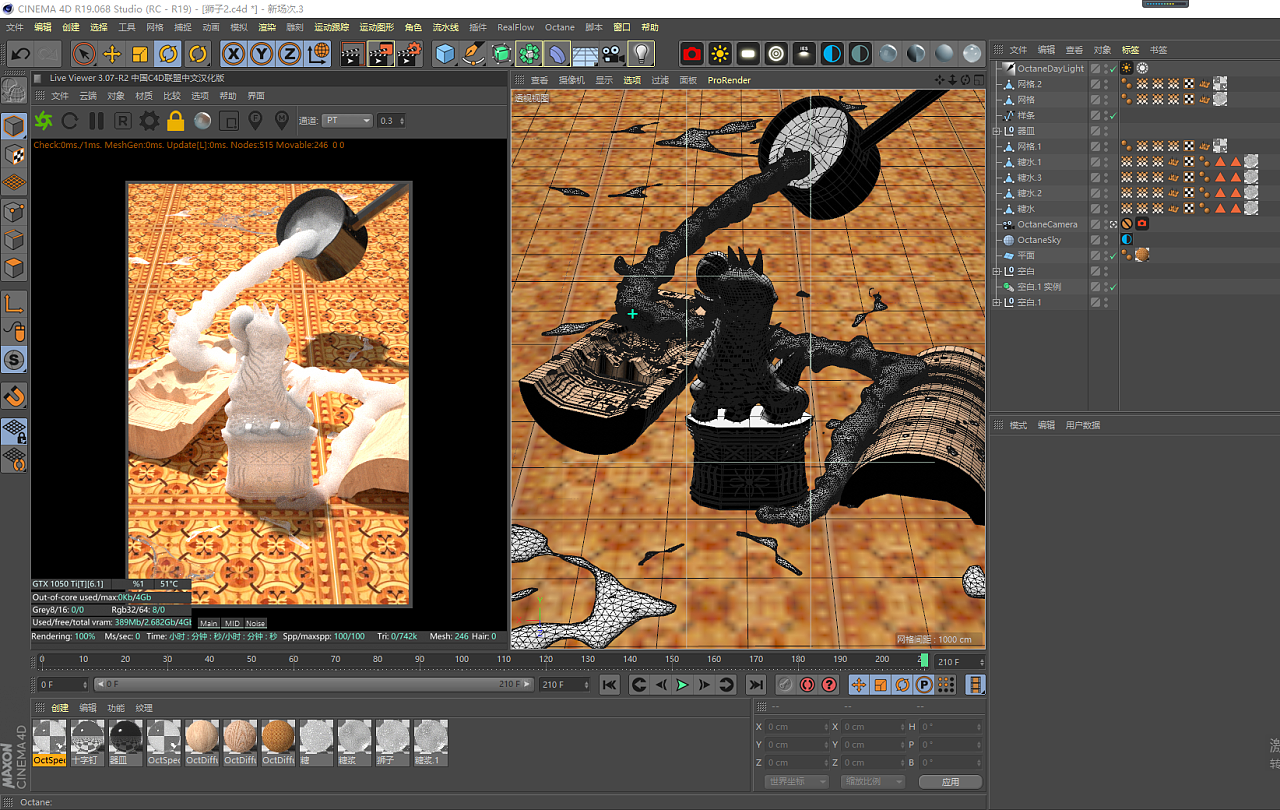Toggle world coordinate system icon
This screenshot has height=810, width=1280.
point(319,54)
